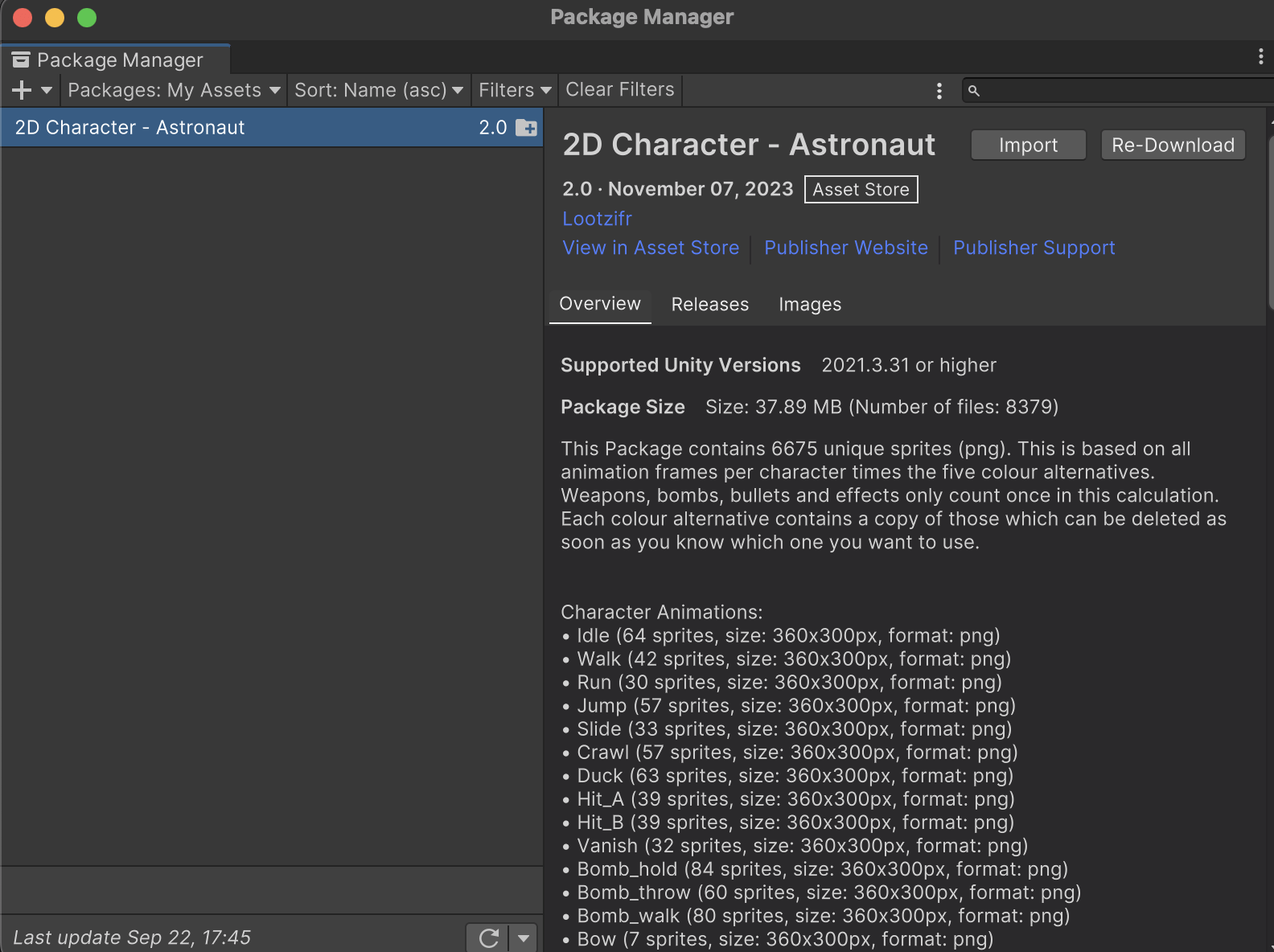Screen dimensions: 1274x952
Task: Open the toolbar three-dot options menu
Action: (939, 91)
